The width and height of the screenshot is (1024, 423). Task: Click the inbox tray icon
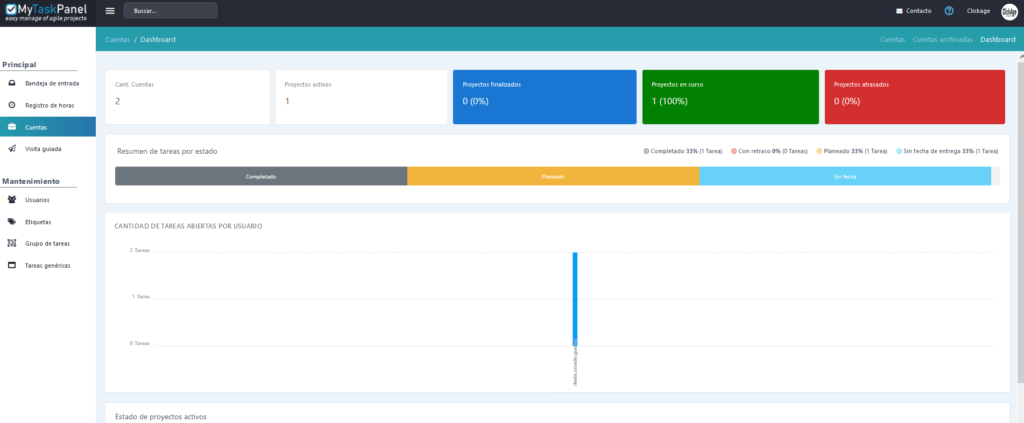[x=12, y=84]
